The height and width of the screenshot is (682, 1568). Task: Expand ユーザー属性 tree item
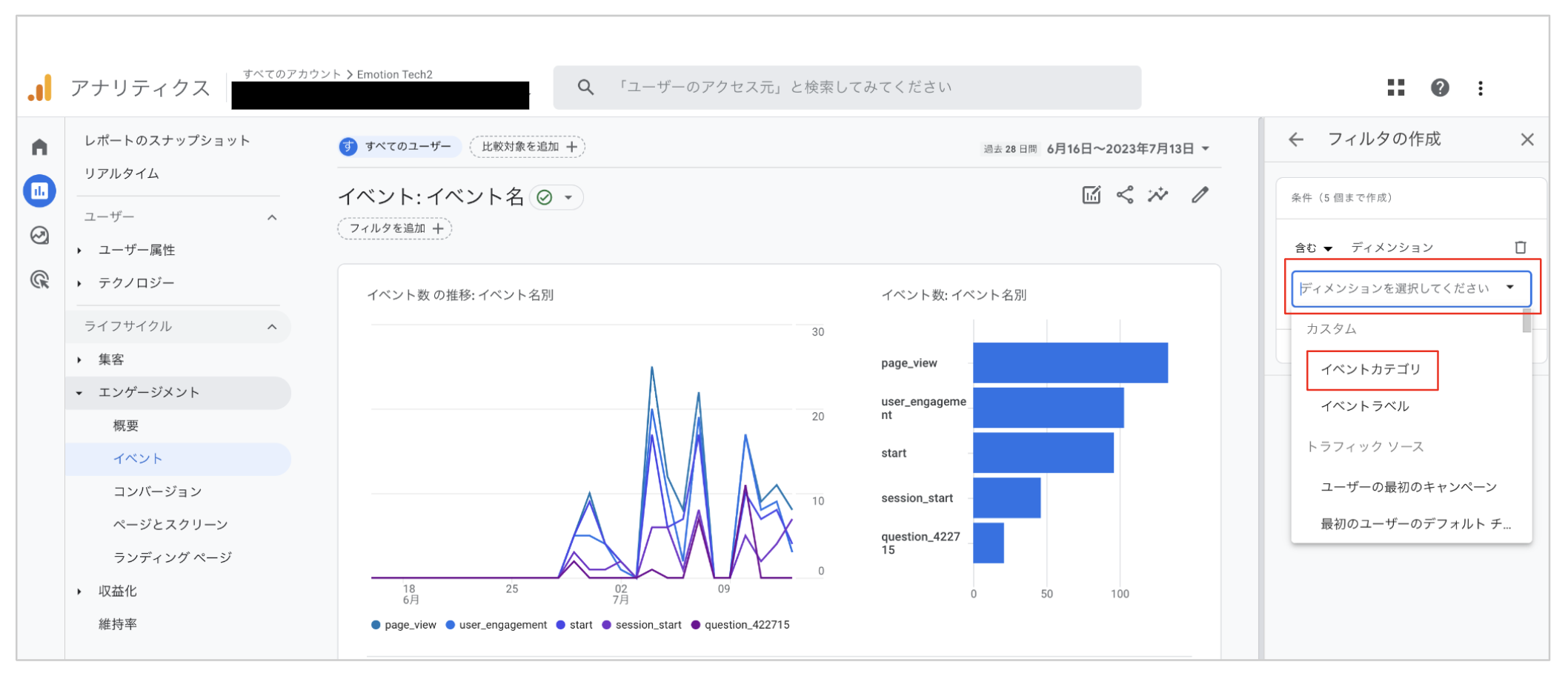79,251
